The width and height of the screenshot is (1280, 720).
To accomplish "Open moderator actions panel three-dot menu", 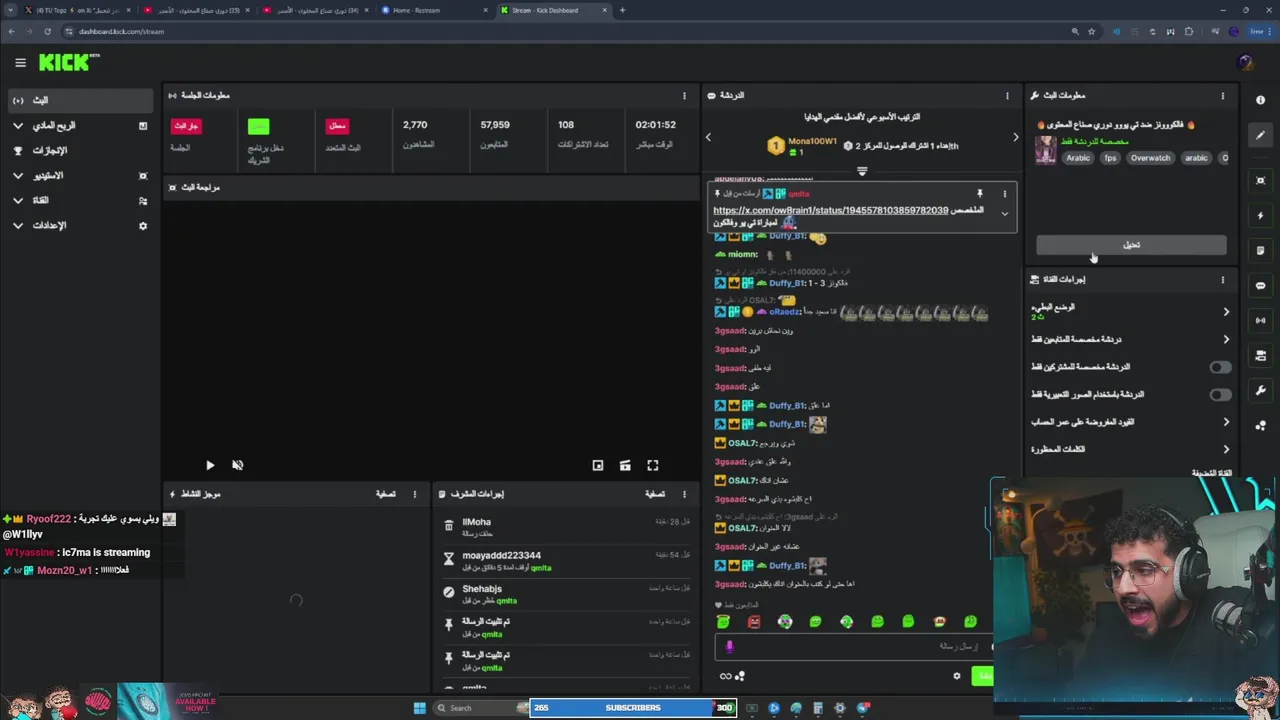I will 684,494.
